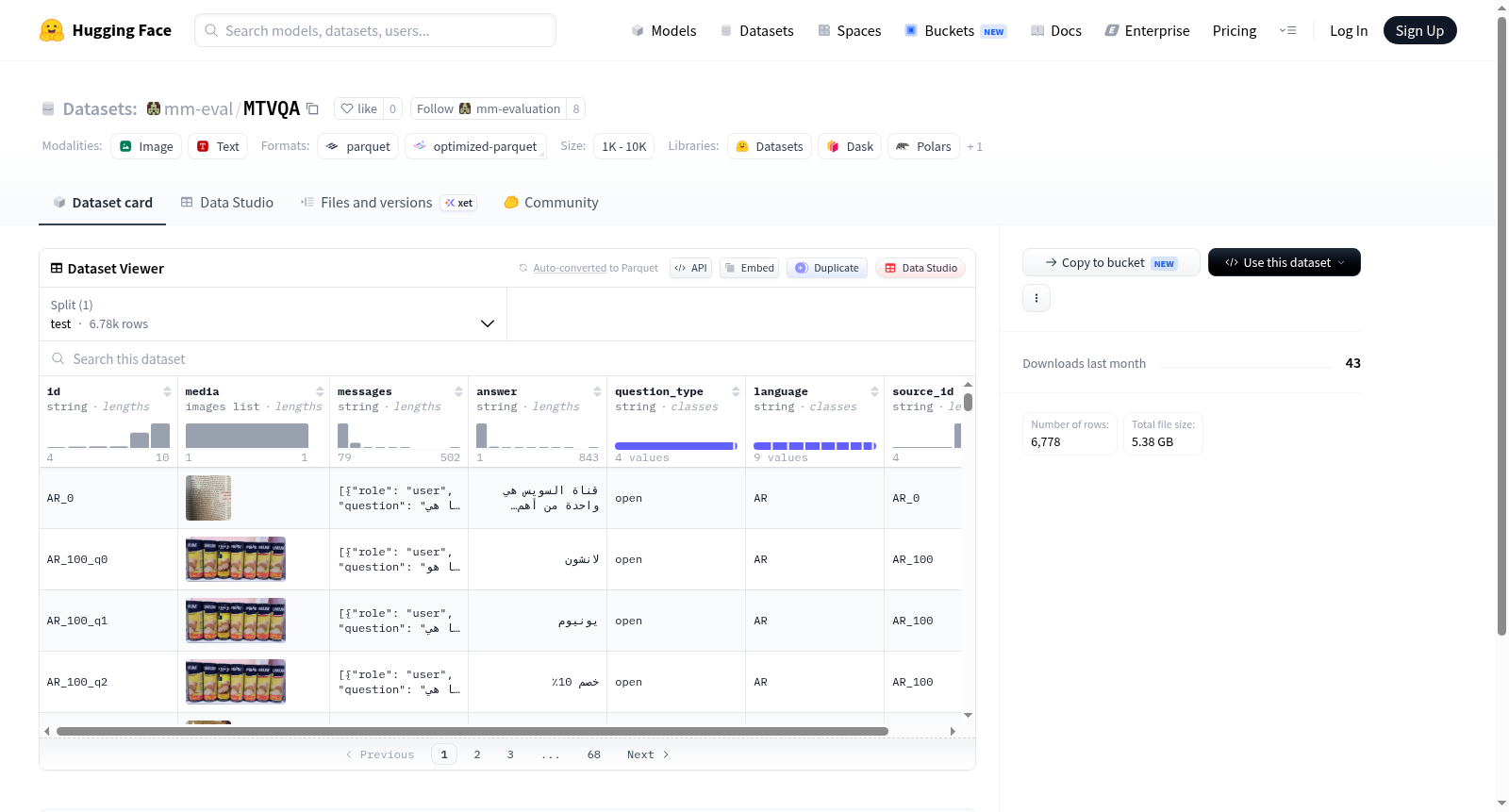
Task: Open the Models page
Action: 664,30
